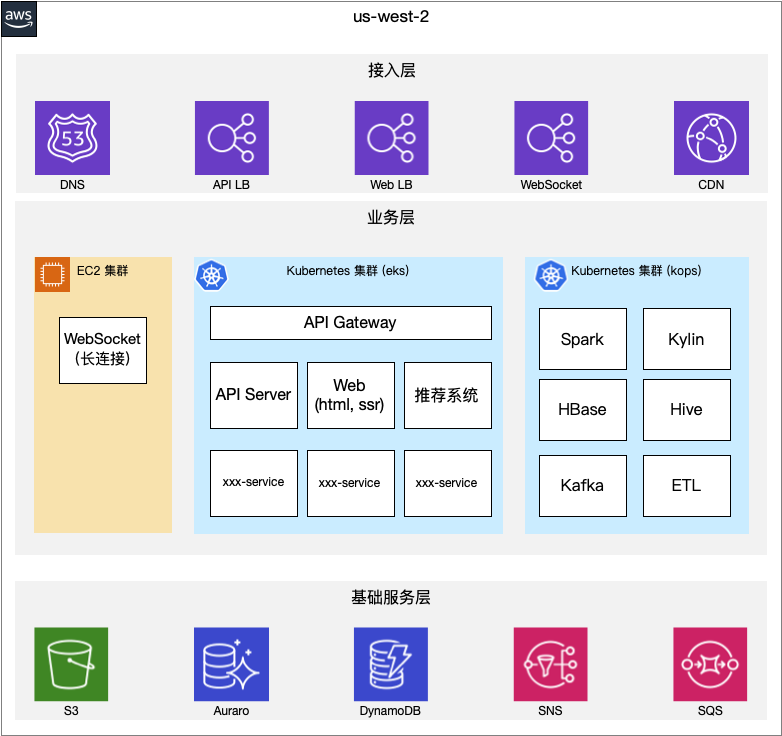Select the API Gateway box
The image size is (782, 736).
point(351,323)
